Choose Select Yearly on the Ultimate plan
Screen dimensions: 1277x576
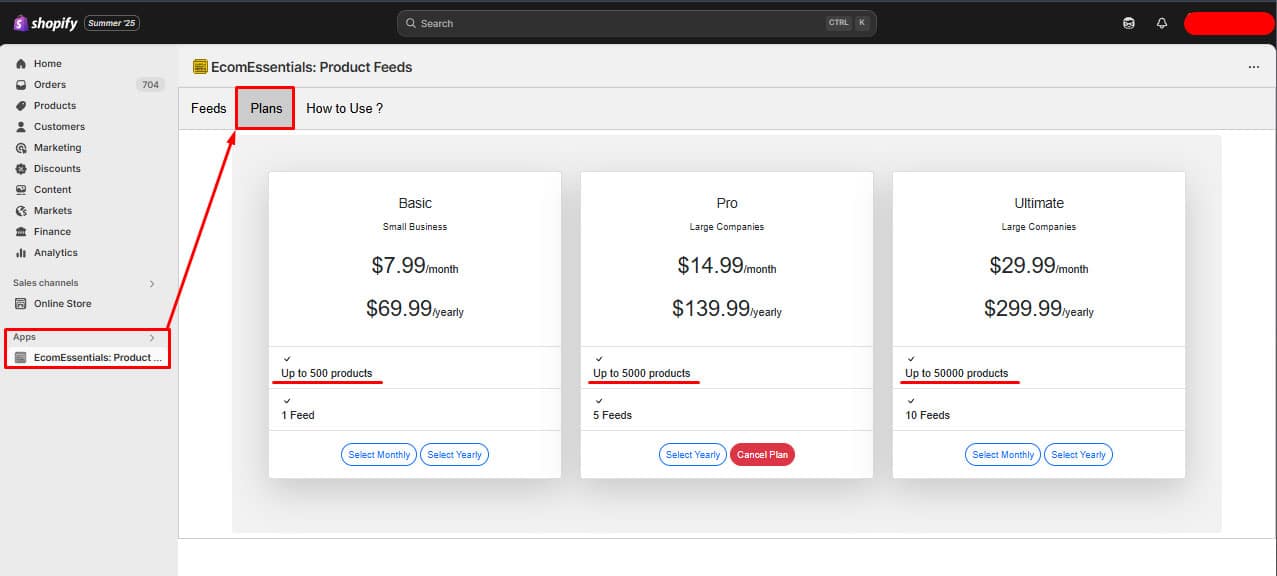tap(1078, 454)
